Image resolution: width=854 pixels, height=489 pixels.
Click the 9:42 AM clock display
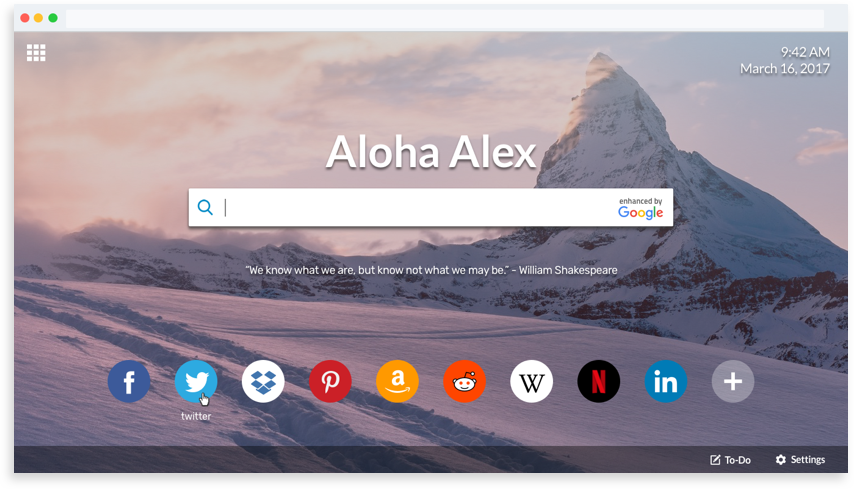coord(806,52)
